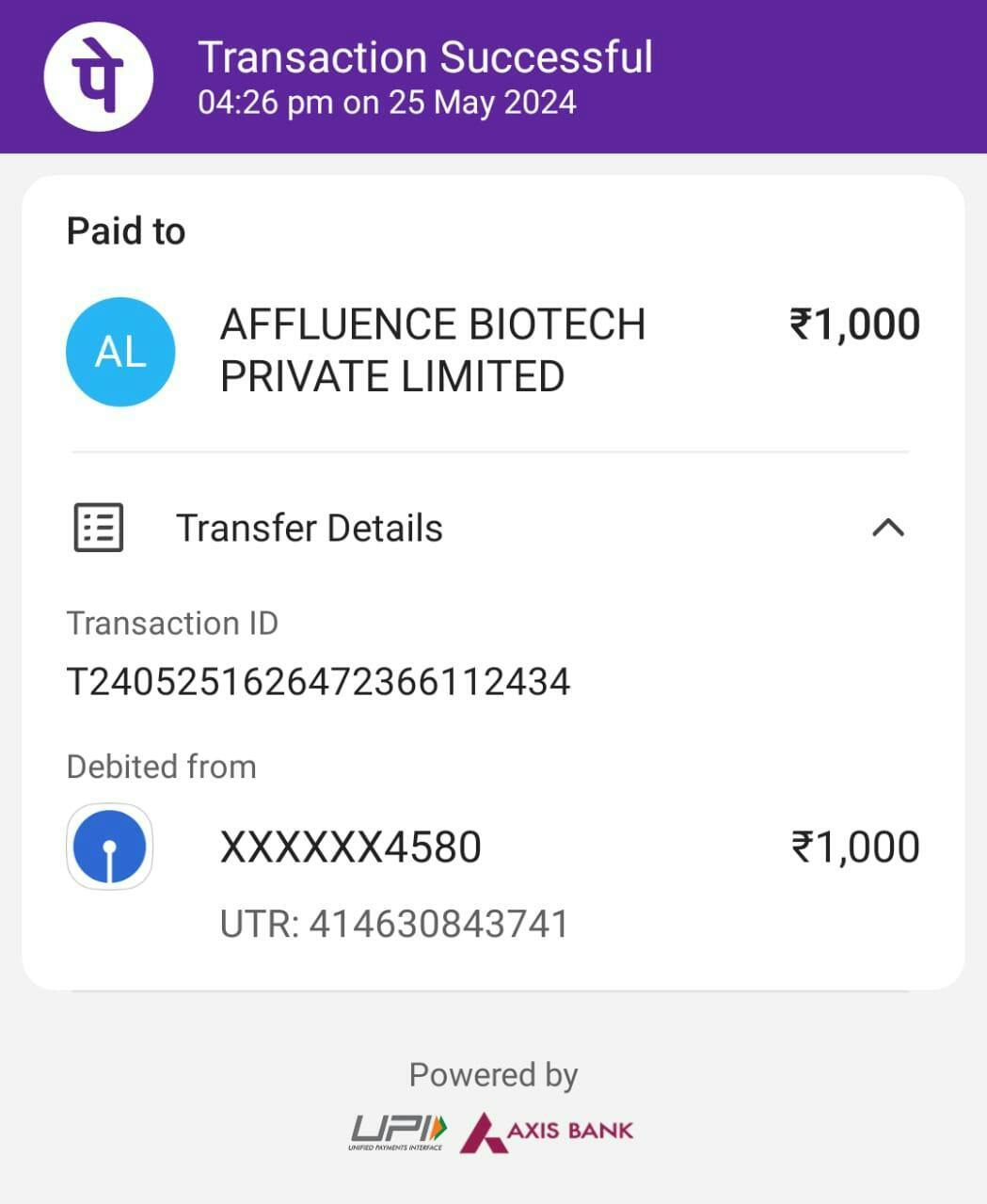987x1204 pixels.
Task: Click the Debited from label
Action: tap(161, 767)
